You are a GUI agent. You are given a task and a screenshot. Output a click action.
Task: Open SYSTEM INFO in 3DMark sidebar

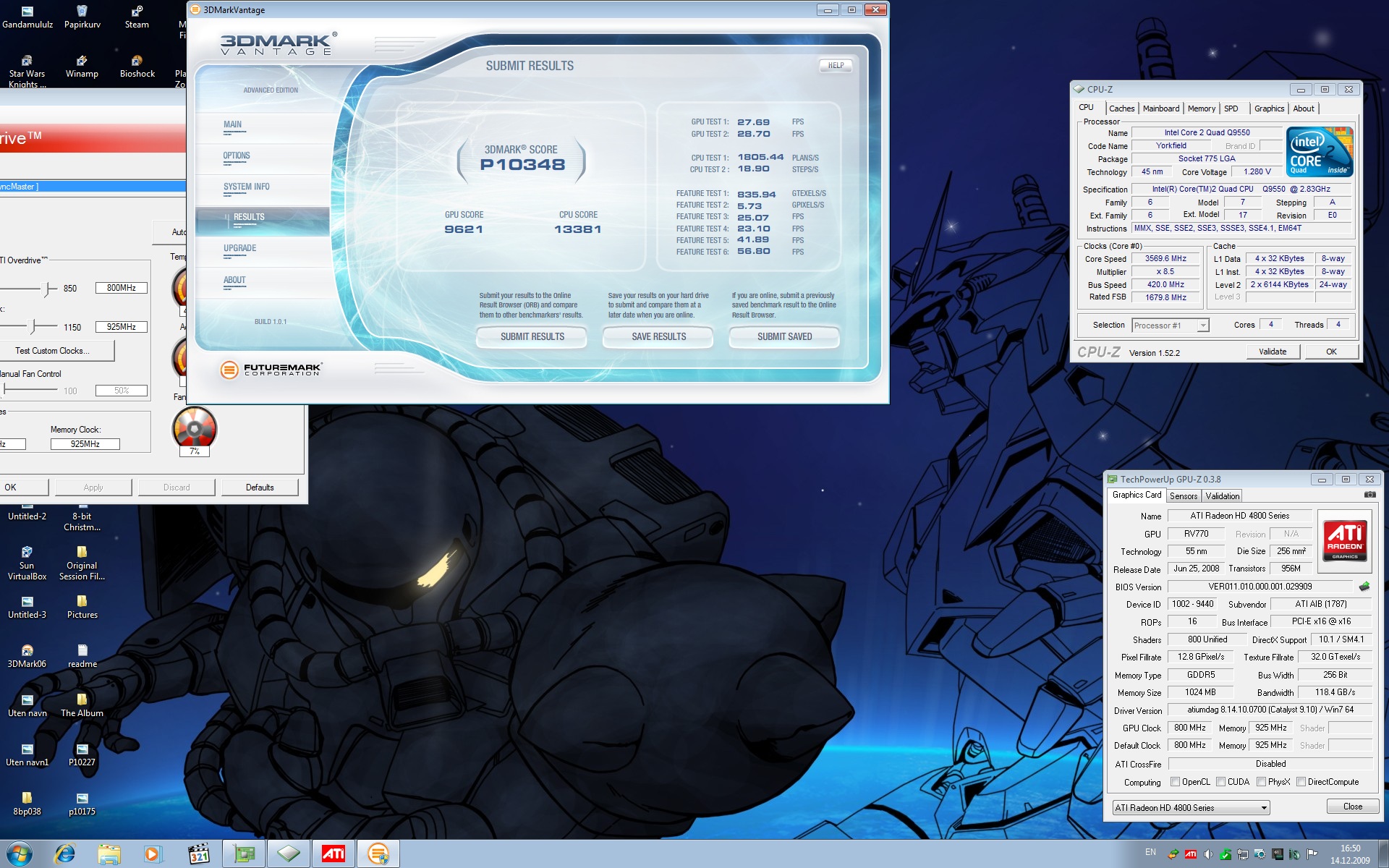click(246, 187)
